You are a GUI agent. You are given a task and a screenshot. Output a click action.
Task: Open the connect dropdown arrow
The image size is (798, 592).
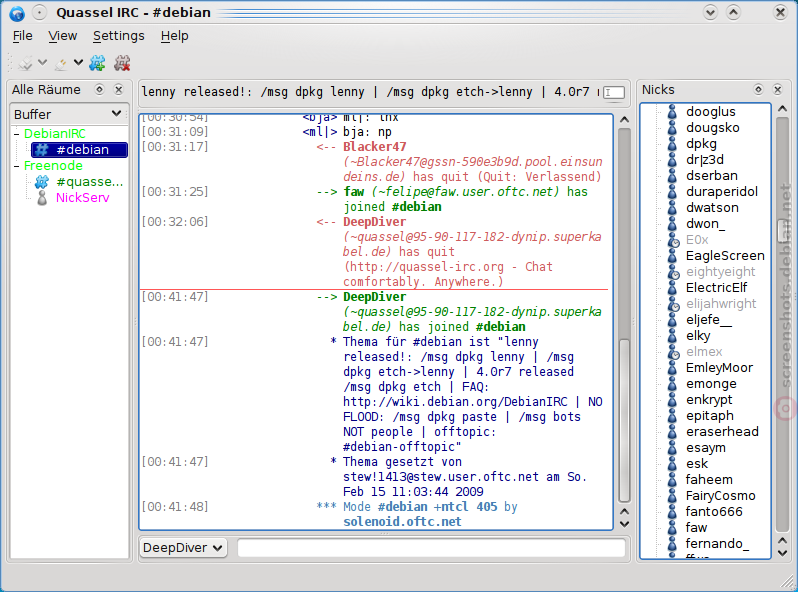pos(43,63)
